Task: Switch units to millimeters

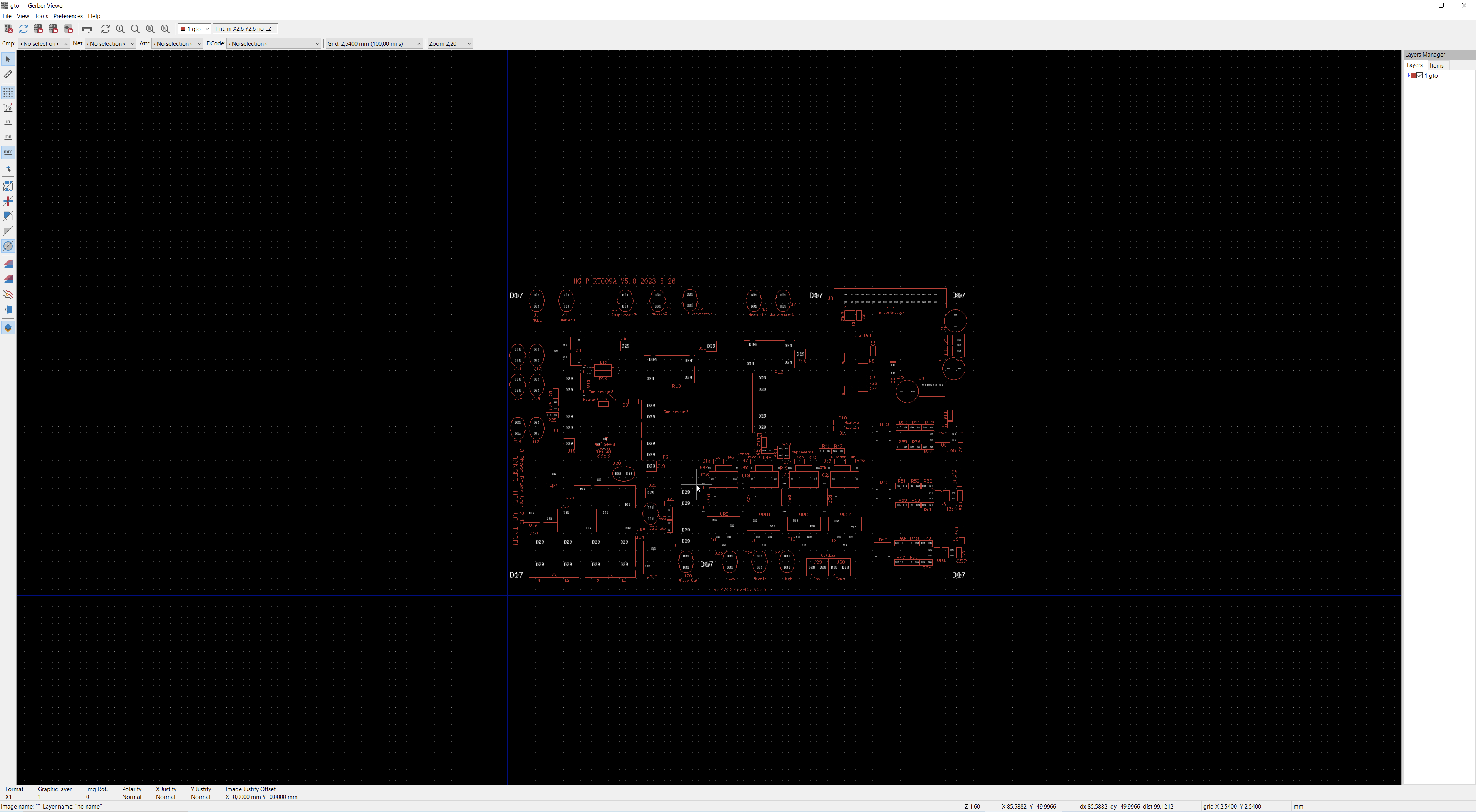Action: (8, 152)
